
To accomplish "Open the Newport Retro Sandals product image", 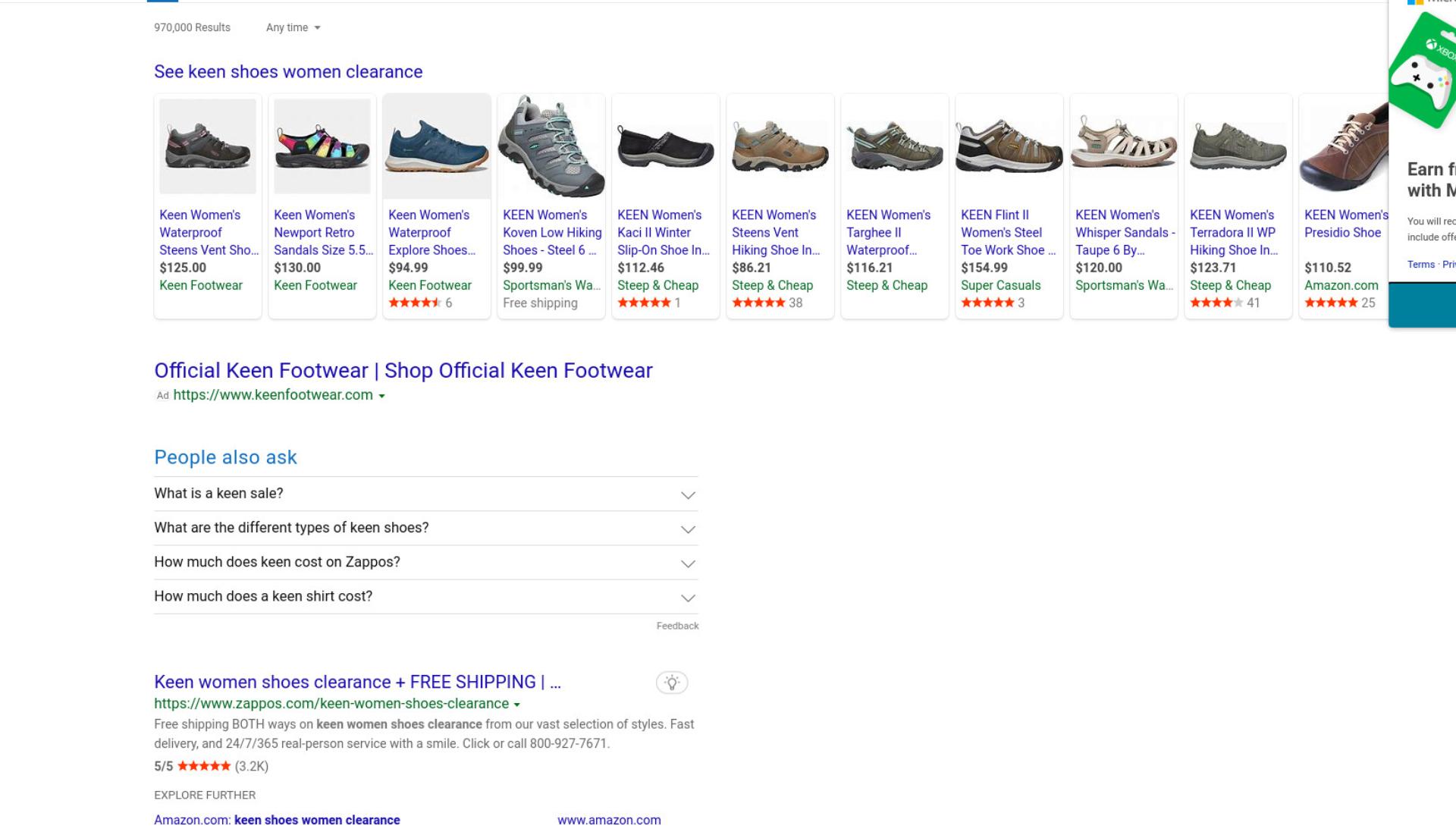I will [322, 146].
